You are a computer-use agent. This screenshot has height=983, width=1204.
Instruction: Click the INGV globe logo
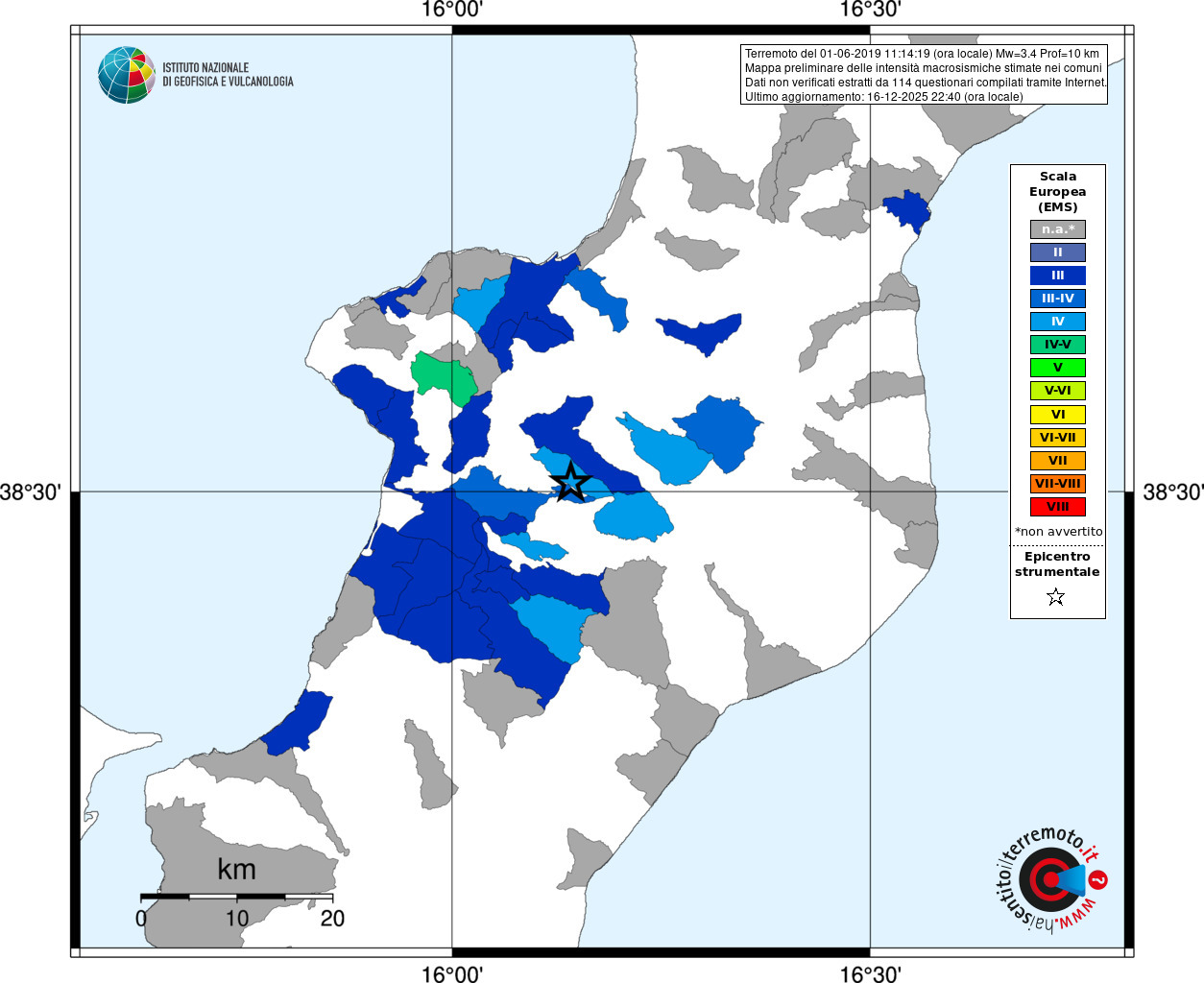[127, 75]
